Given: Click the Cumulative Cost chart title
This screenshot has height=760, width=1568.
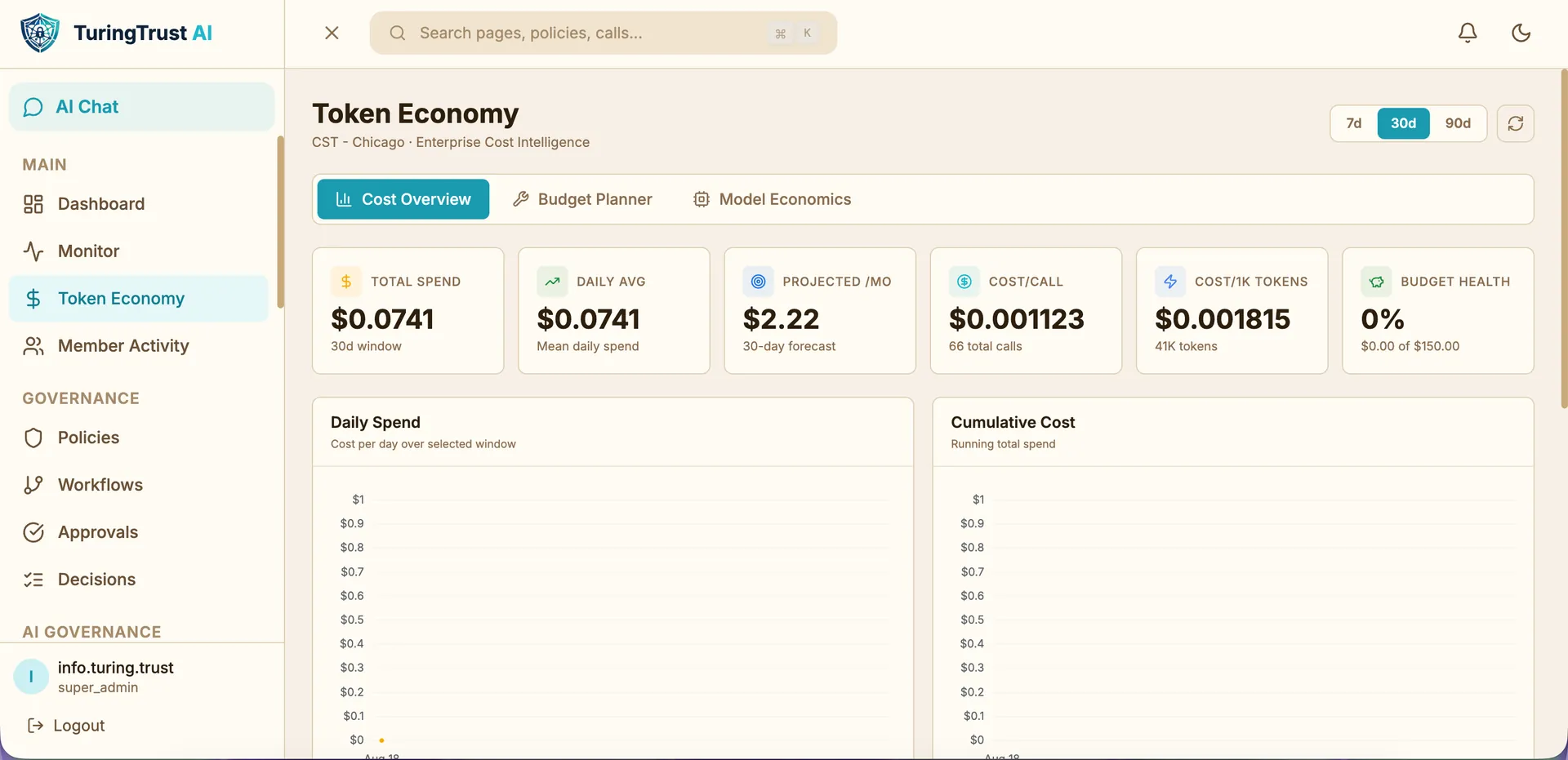Looking at the screenshot, I should tap(1013, 422).
